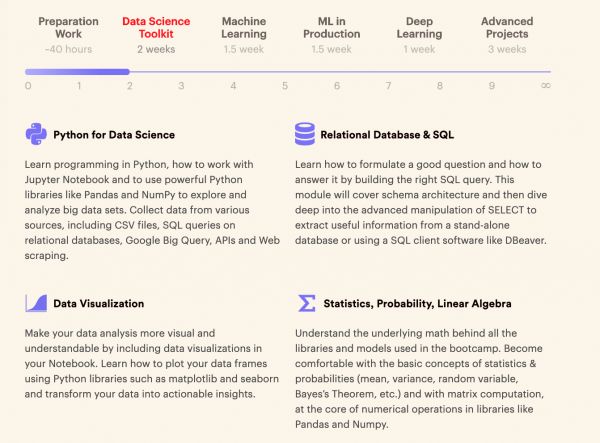This screenshot has height=443, width=600.
Task: Click the Python logo icon
Action: pos(36,134)
